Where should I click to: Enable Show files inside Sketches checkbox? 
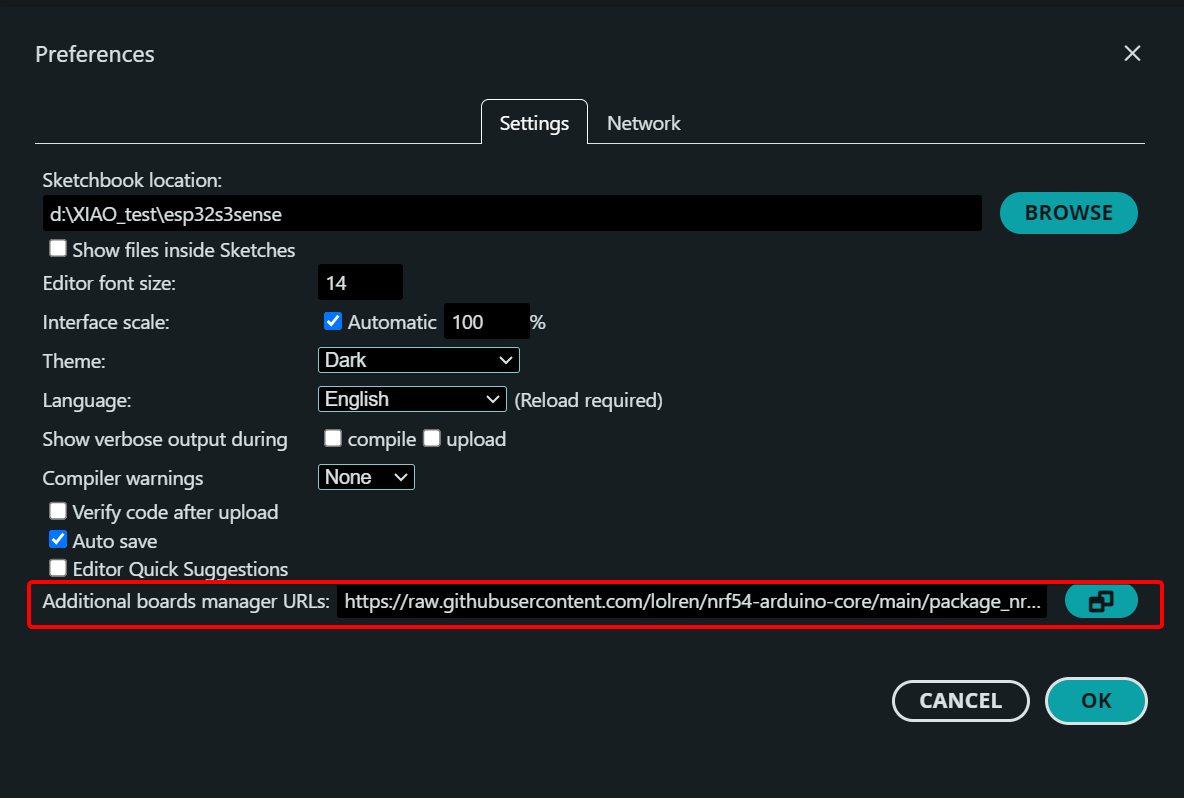59,249
